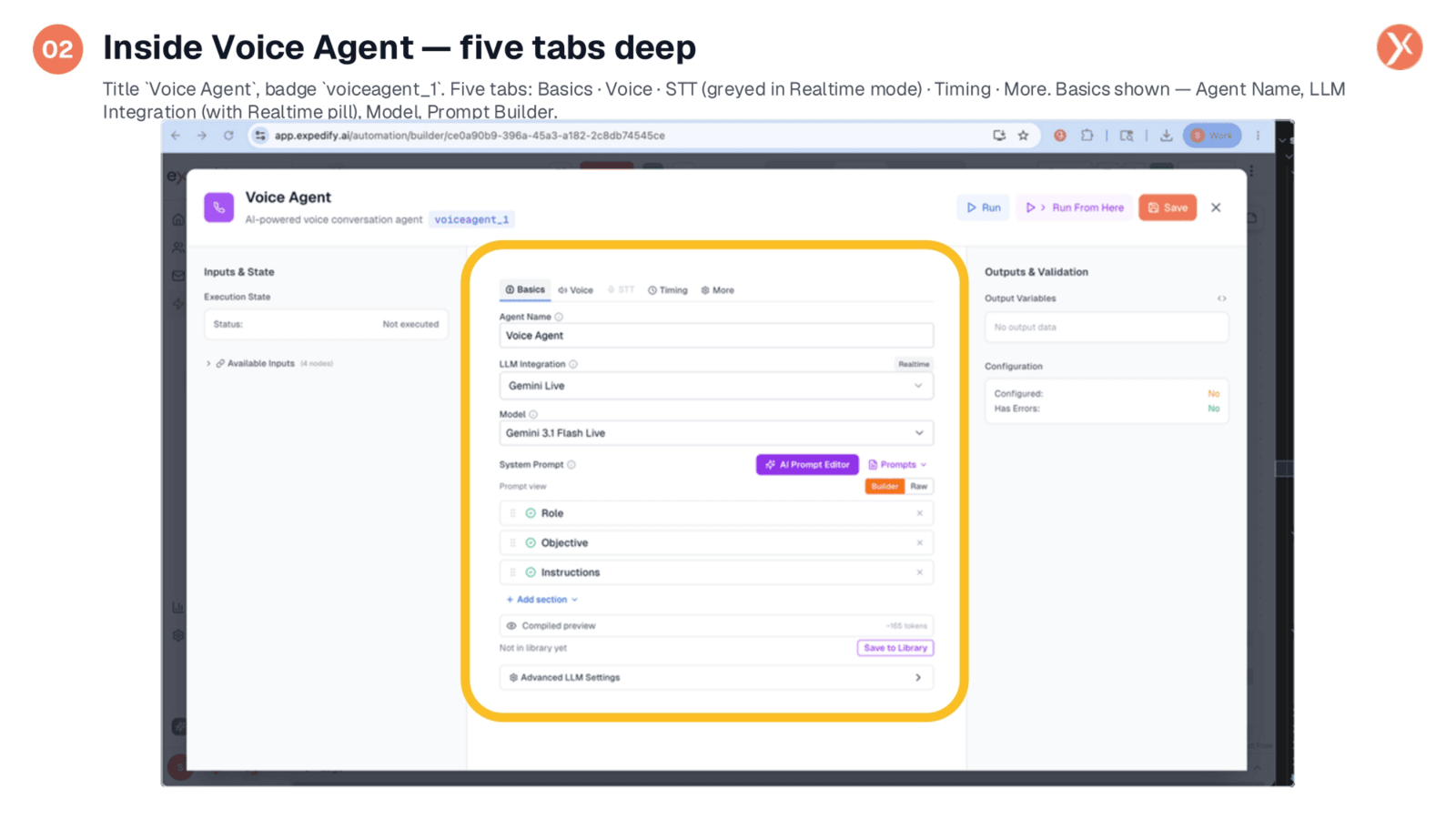Click the LLM Integration info icon

pos(573,364)
